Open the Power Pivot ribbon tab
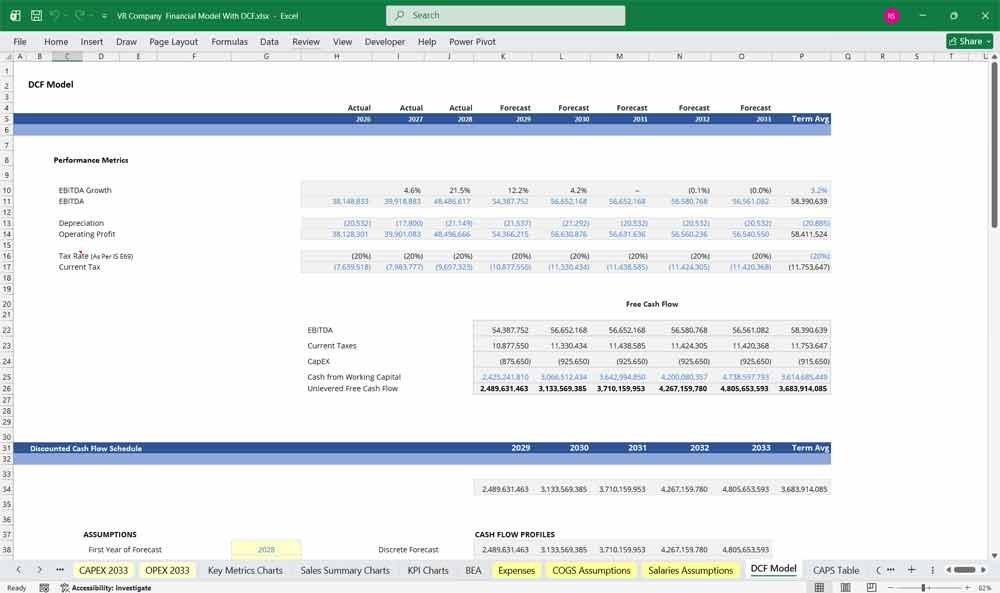 coord(472,41)
